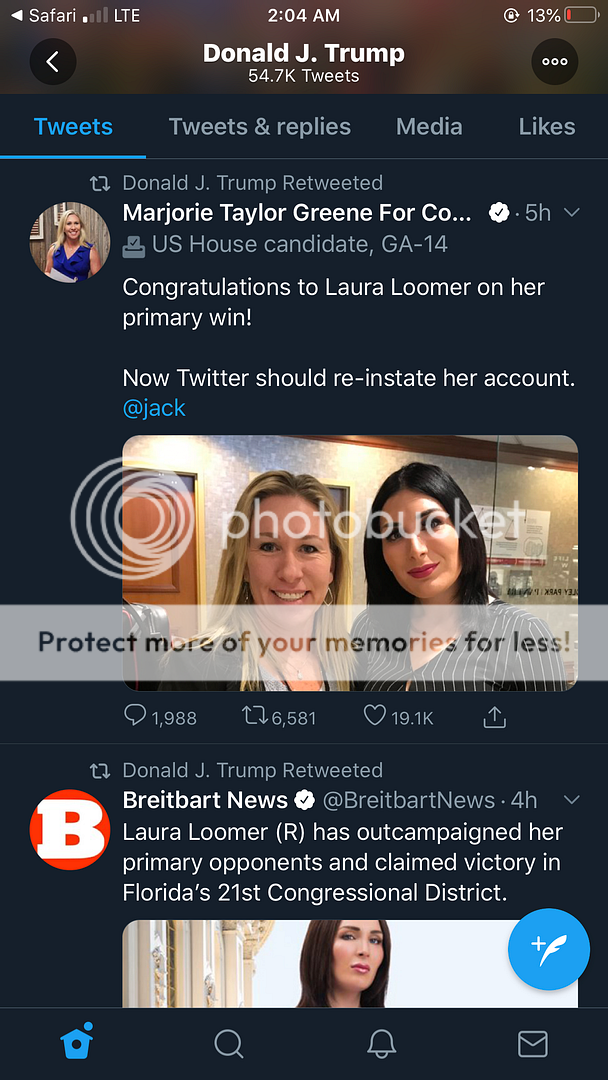Screen dimensions: 608x1080
Task: Switch to the Media tab
Action: [429, 127]
